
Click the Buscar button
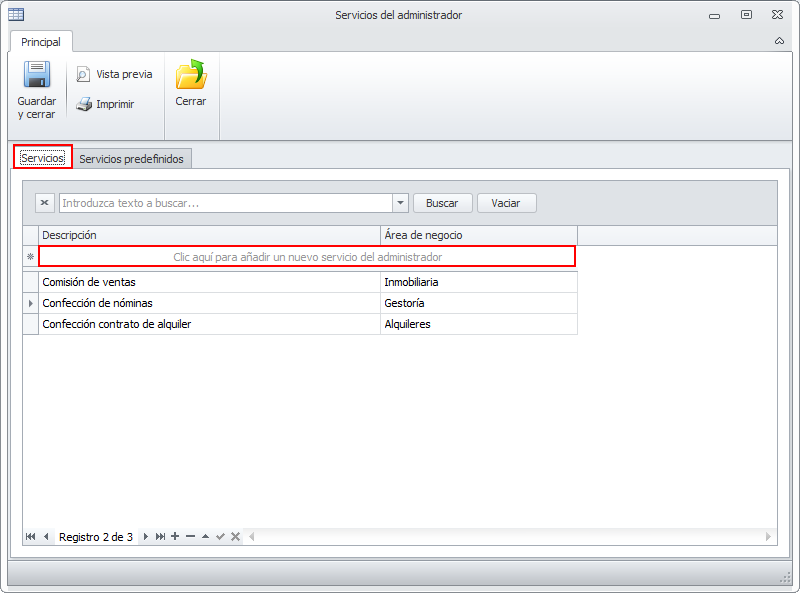click(x=442, y=203)
